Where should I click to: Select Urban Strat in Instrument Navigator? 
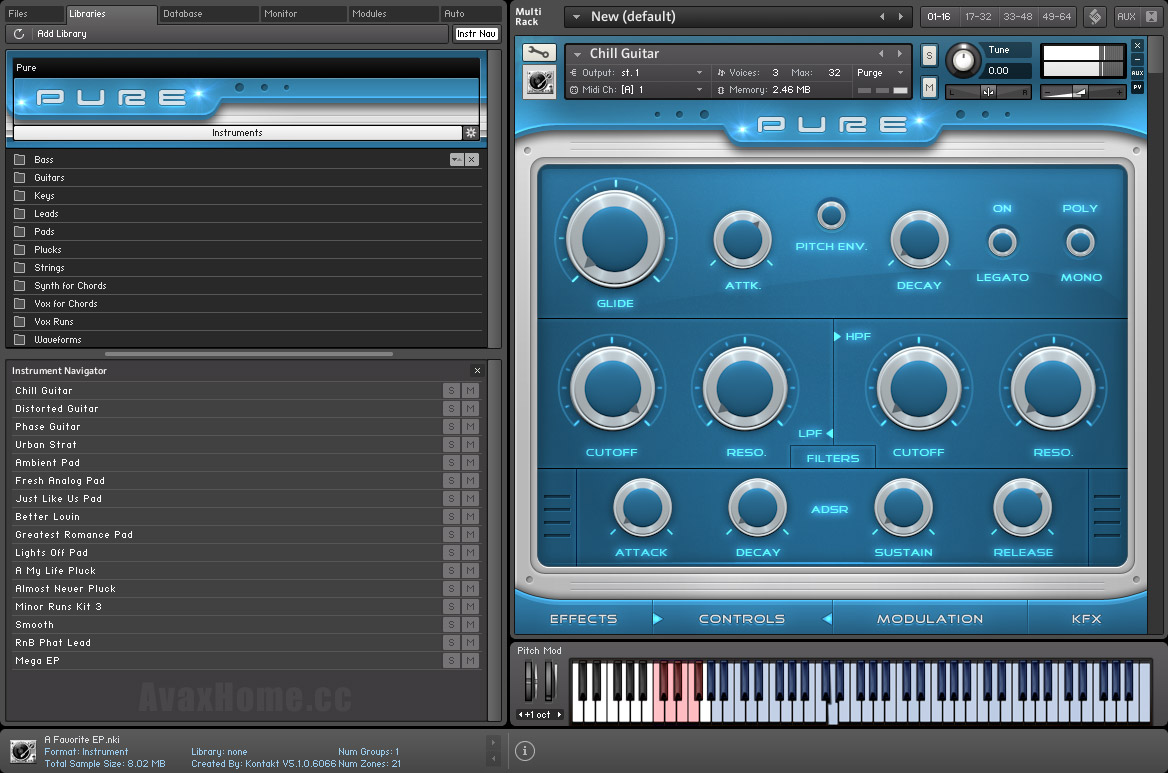coord(227,445)
